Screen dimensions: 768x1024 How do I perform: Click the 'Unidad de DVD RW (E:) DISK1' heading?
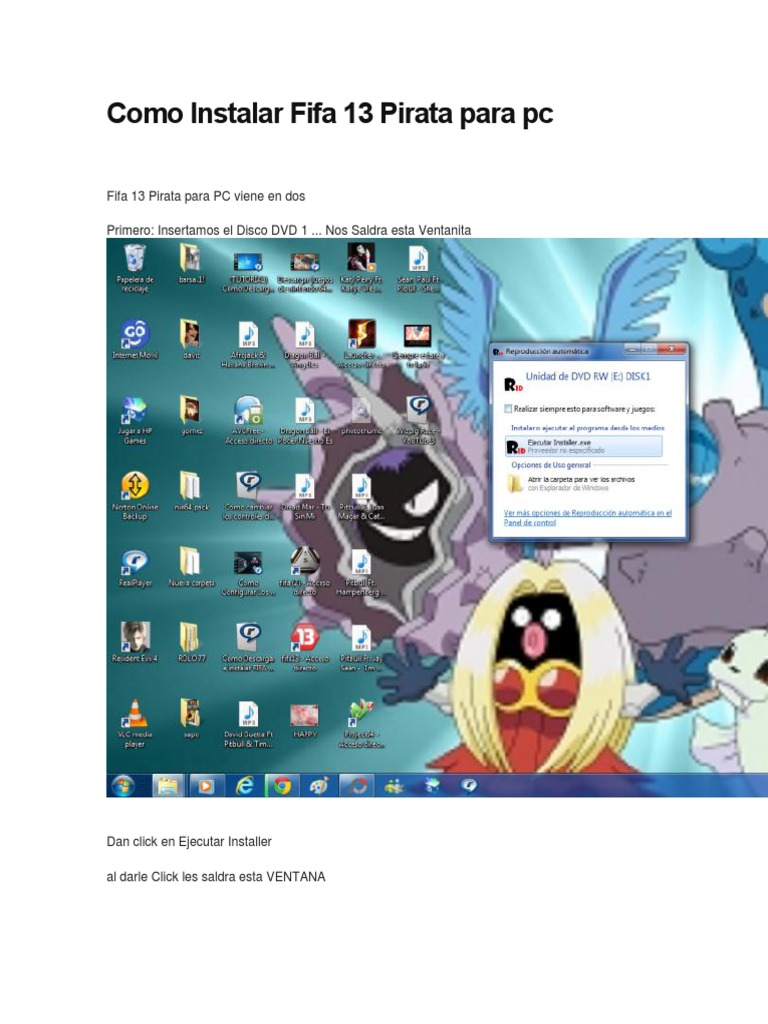(x=588, y=376)
